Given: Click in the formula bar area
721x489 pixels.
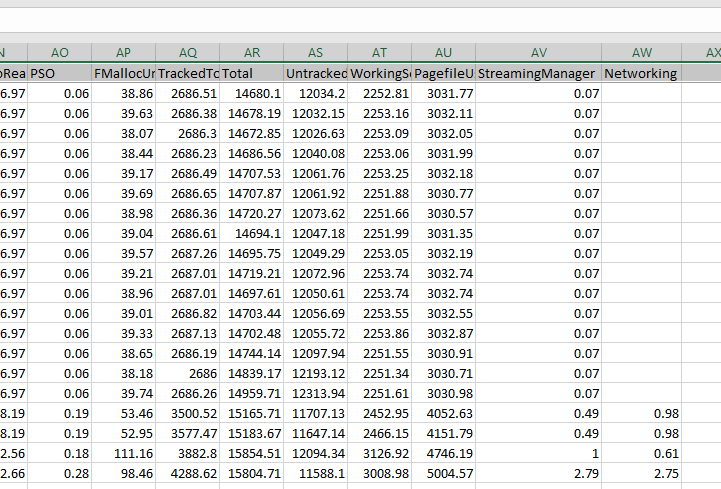Looking at the screenshot, I should click(360, 20).
